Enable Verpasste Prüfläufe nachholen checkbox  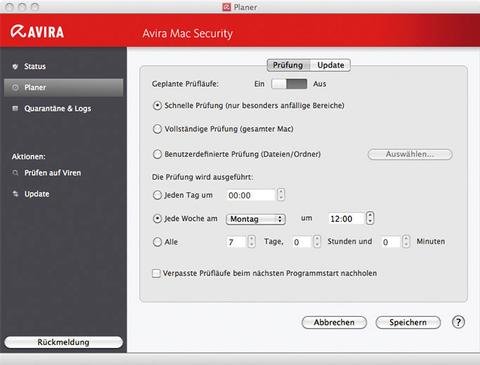click(156, 273)
